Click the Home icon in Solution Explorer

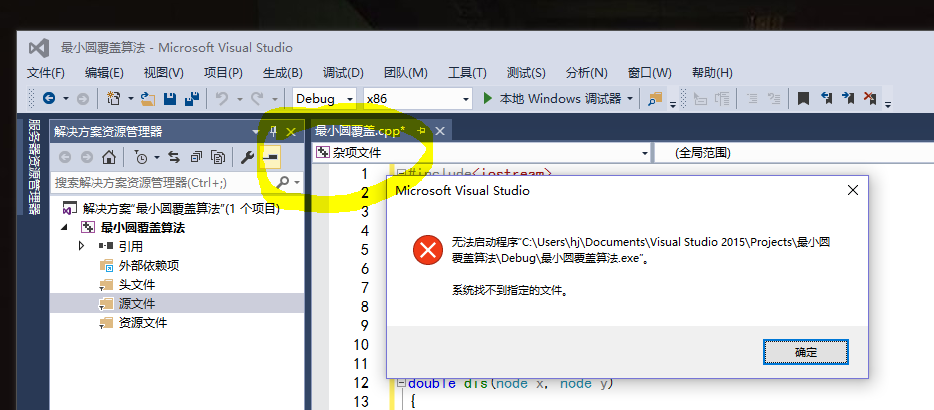tap(108, 157)
